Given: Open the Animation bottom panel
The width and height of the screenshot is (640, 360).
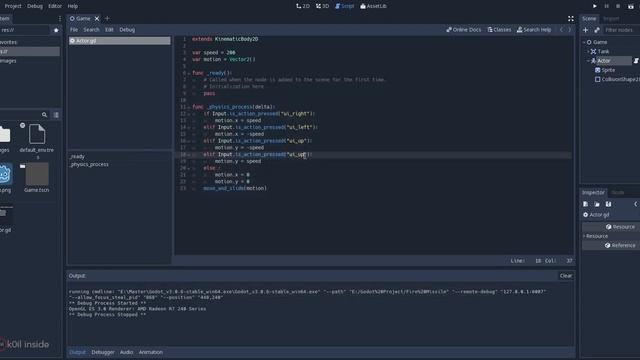Looking at the screenshot, I should 151,352.
